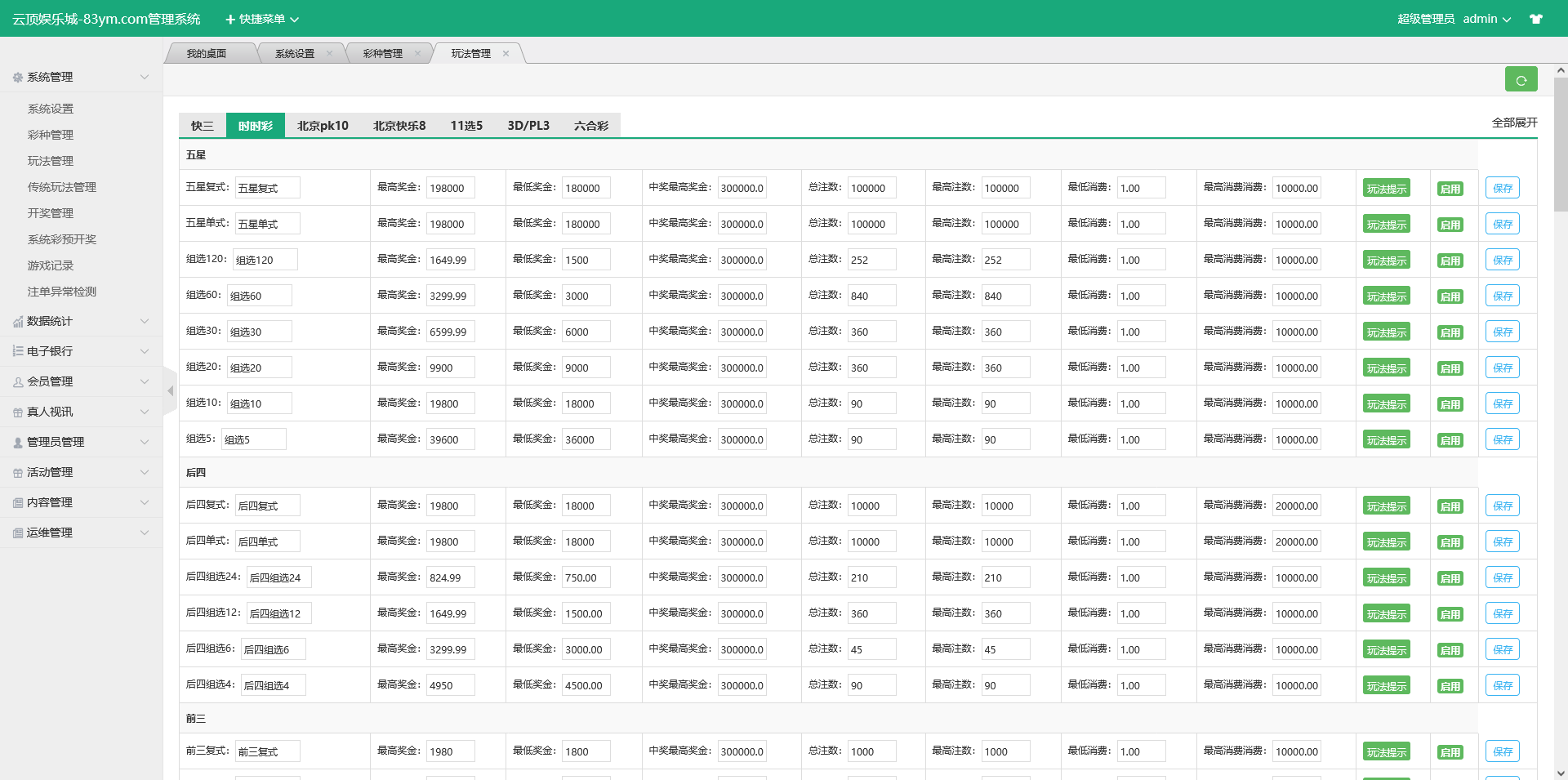This screenshot has height=780, width=1568.
Task: Open 游戏记录 in the sidebar
Action: point(51,265)
